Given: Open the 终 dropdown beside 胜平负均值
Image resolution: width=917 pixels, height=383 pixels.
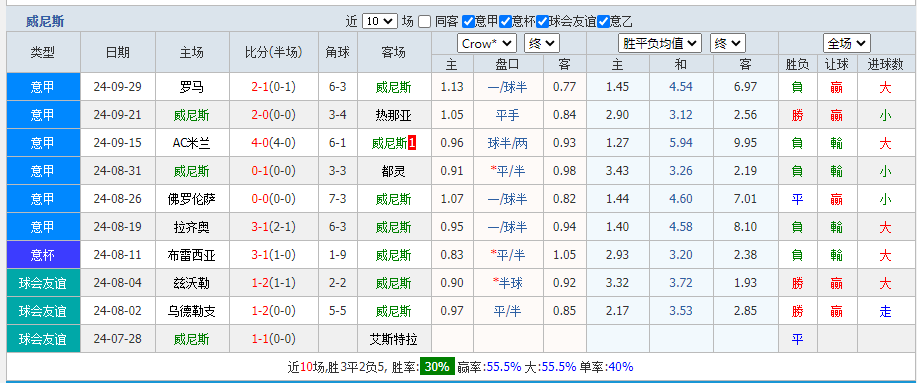Looking at the screenshot, I should pyautogui.click(x=728, y=43).
